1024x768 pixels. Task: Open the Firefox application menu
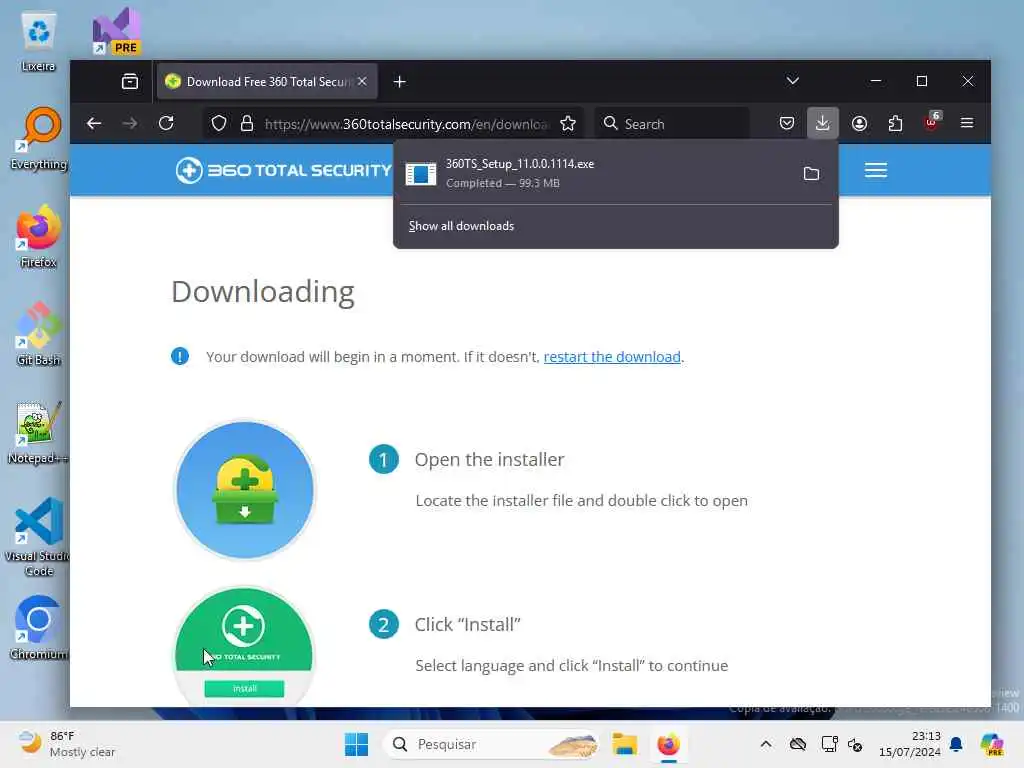[967, 123]
